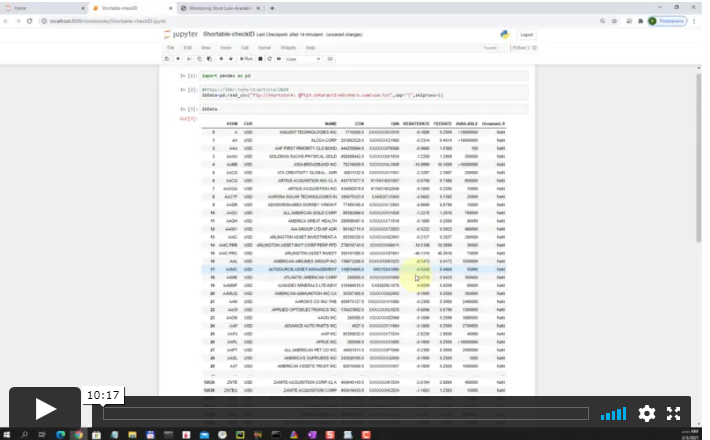710x440 pixels.
Task: Restart kernel and rerun notebook fast-forward icon
Action: pos(279,59)
